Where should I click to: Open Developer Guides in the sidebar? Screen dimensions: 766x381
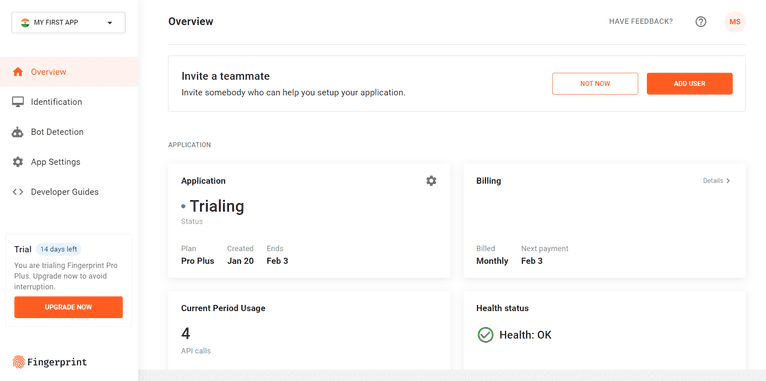[x=69, y=192]
